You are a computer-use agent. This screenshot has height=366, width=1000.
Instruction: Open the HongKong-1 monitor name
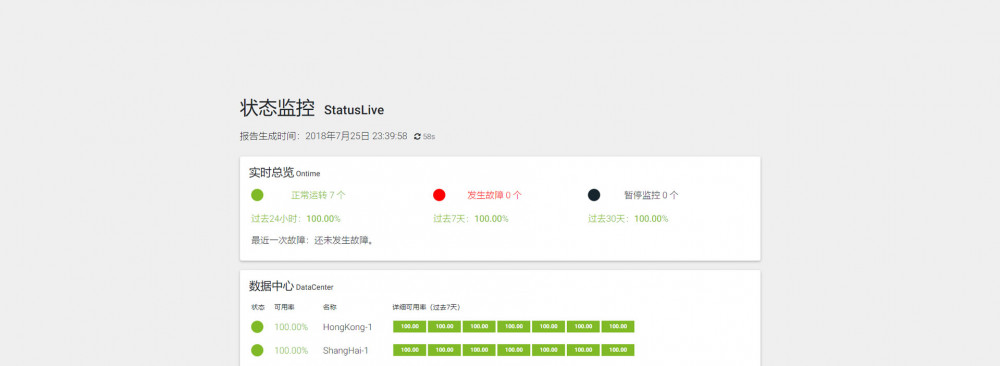[348, 327]
